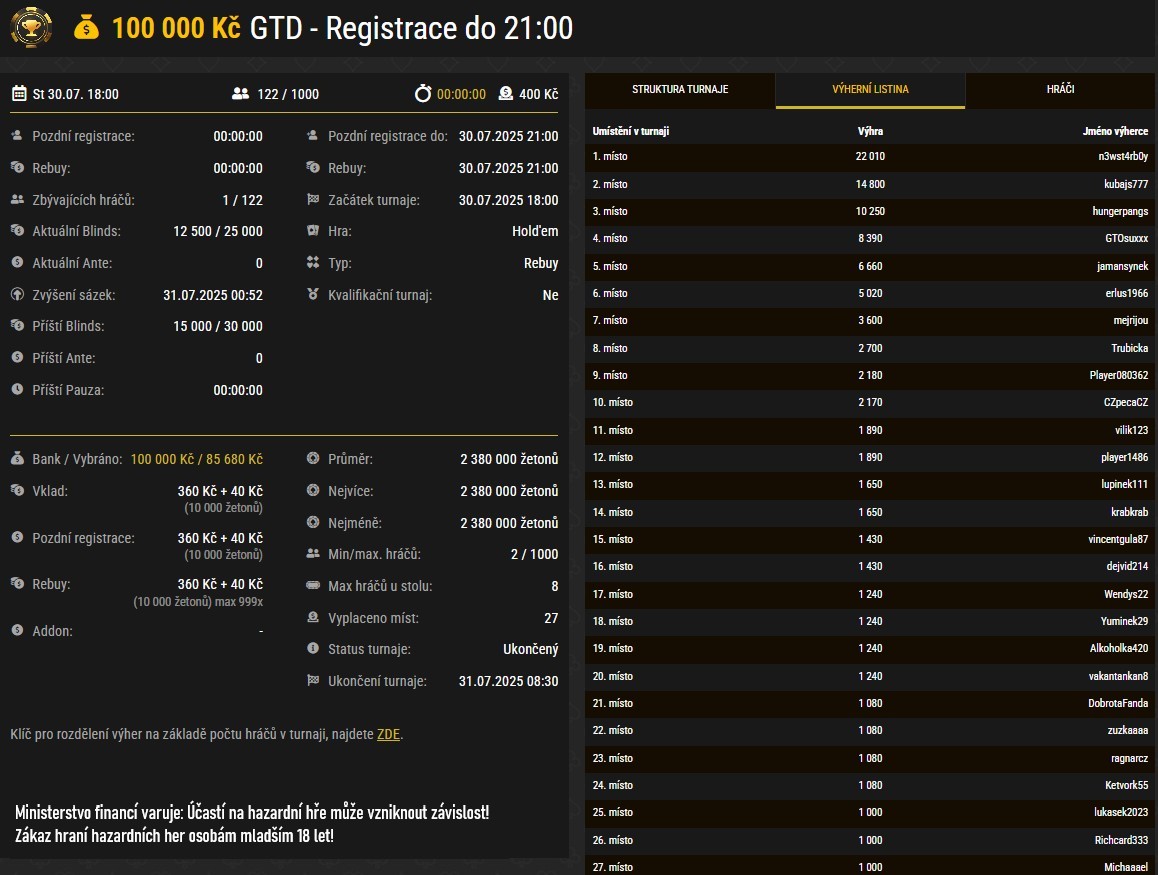Viewport: 1158px width, 875px height.
Task: Click the stopwatch icon beside 00:00:00
Action: coord(423,94)
